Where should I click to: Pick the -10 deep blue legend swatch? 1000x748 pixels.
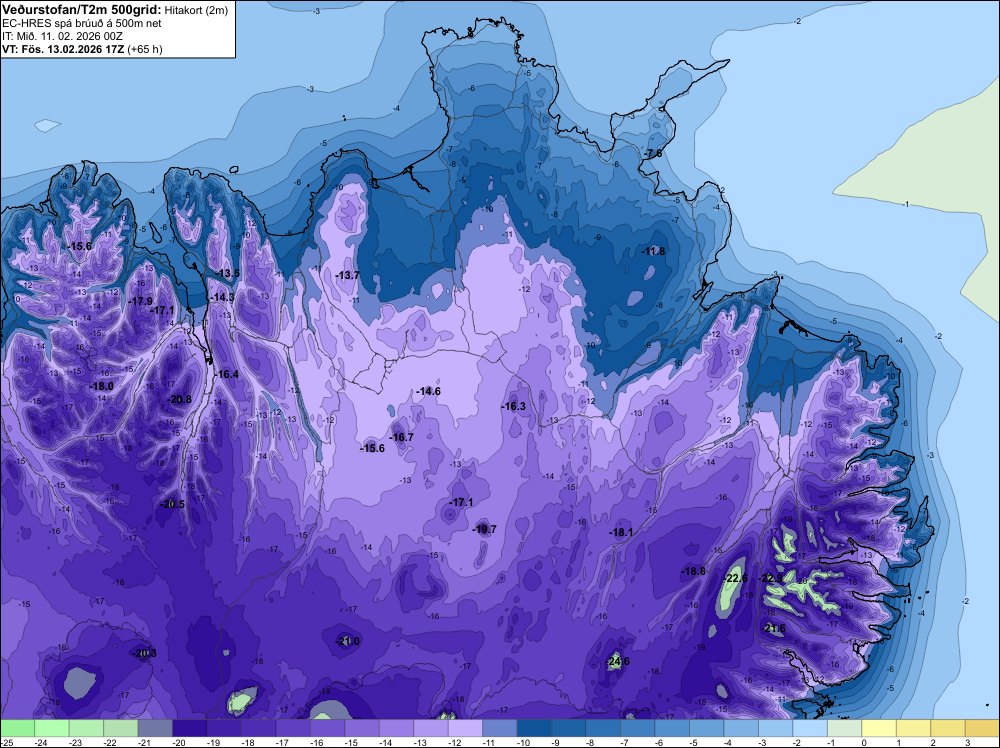(x=534, y=728)
